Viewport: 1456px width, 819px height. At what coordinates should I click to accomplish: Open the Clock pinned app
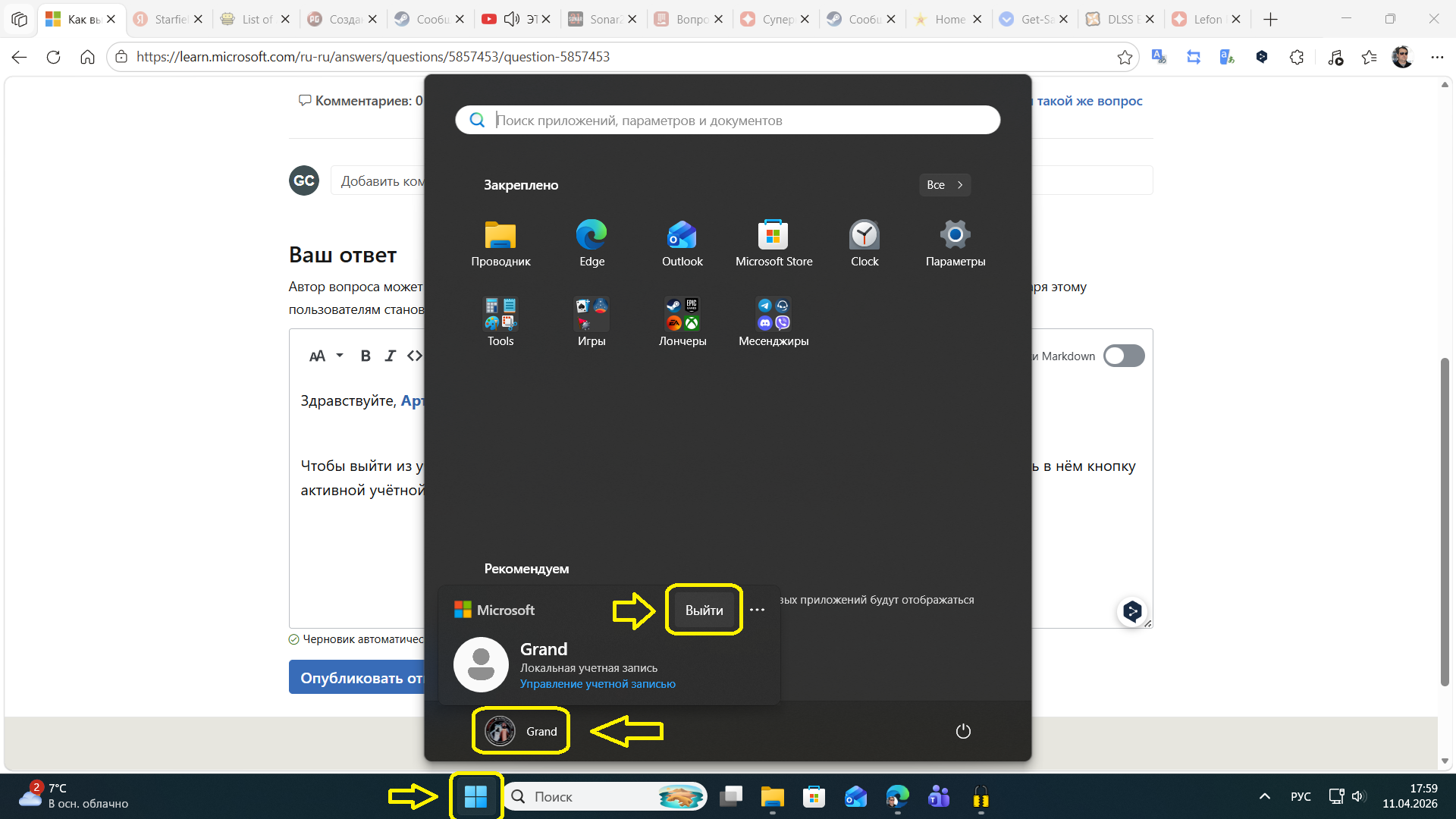pyautogui.click(x=864, y=243)
